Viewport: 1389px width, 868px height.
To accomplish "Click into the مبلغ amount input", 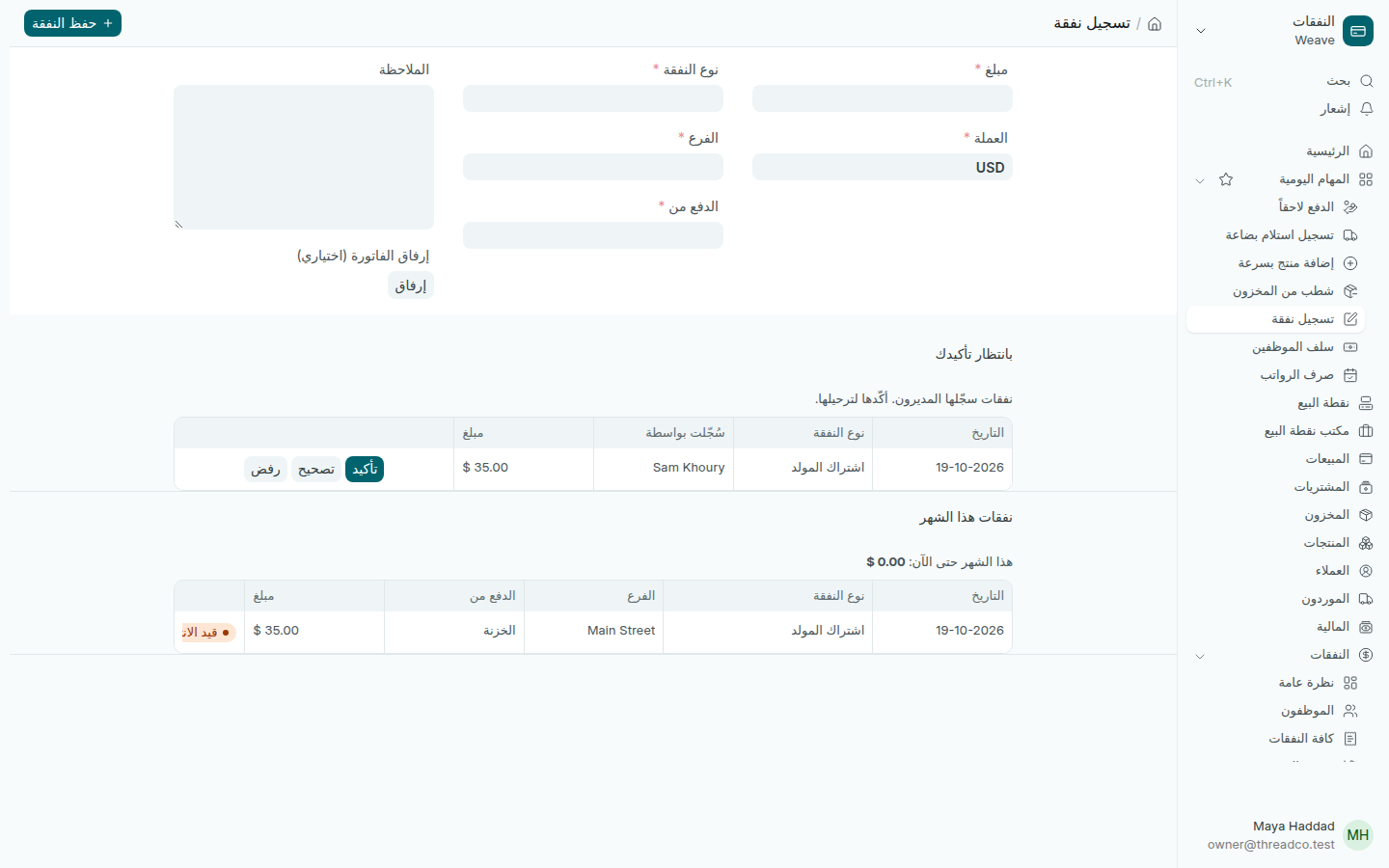I will [x=883, y=98].
